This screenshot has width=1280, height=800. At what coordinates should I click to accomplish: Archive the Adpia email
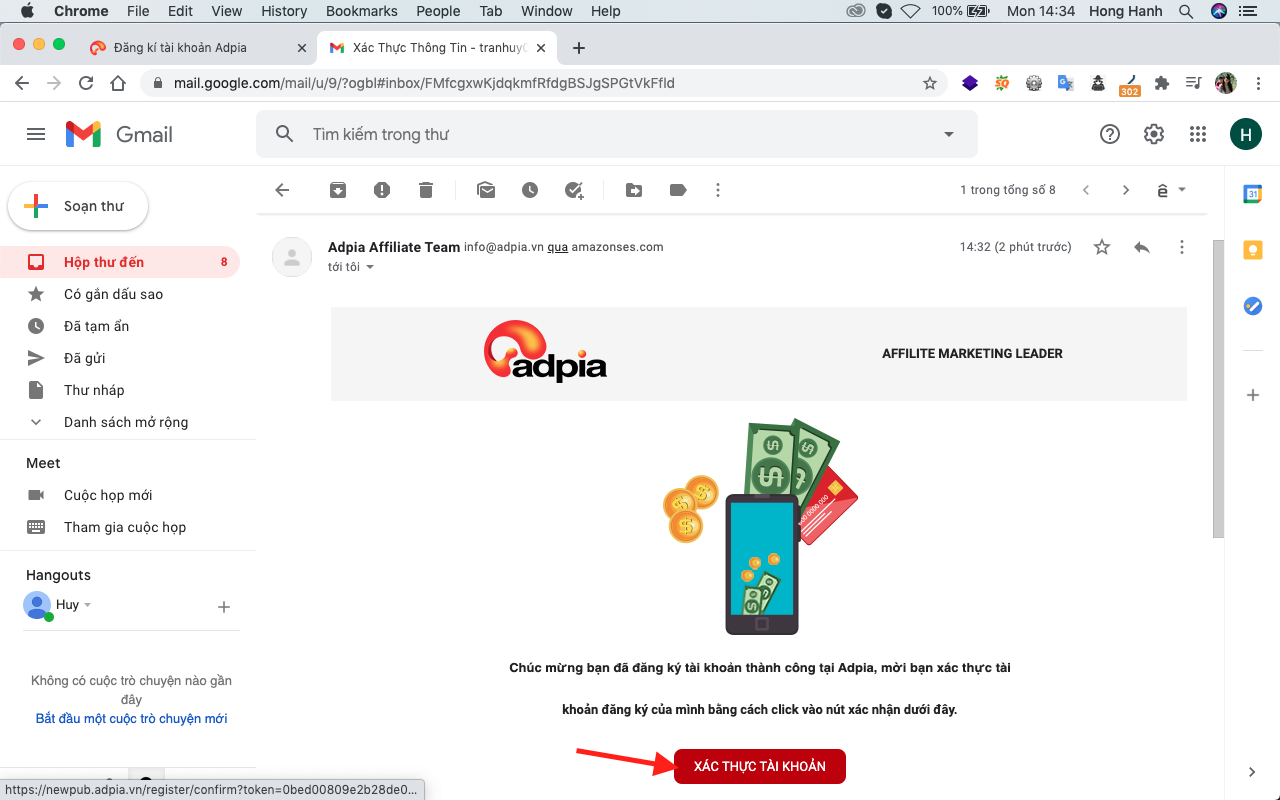pos(337,189)
